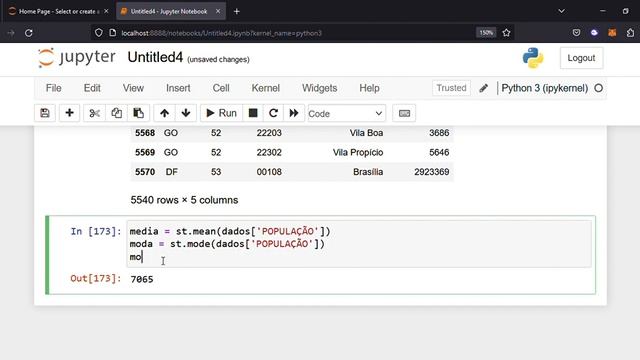Save the notebook with the floppy disk icon
This screenshot has height=360, width=640.
45,113
